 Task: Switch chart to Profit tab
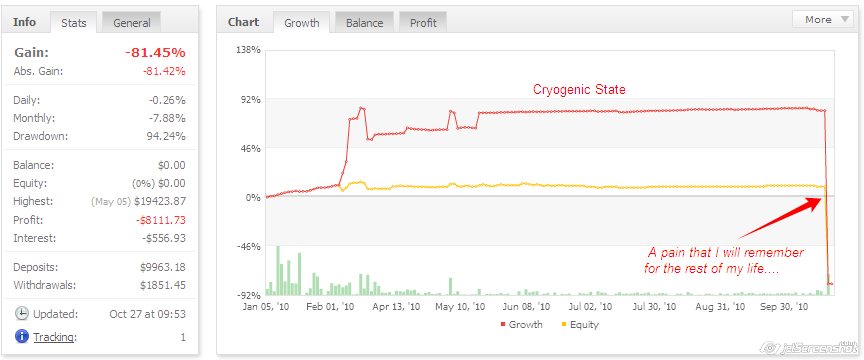point(423,23)
